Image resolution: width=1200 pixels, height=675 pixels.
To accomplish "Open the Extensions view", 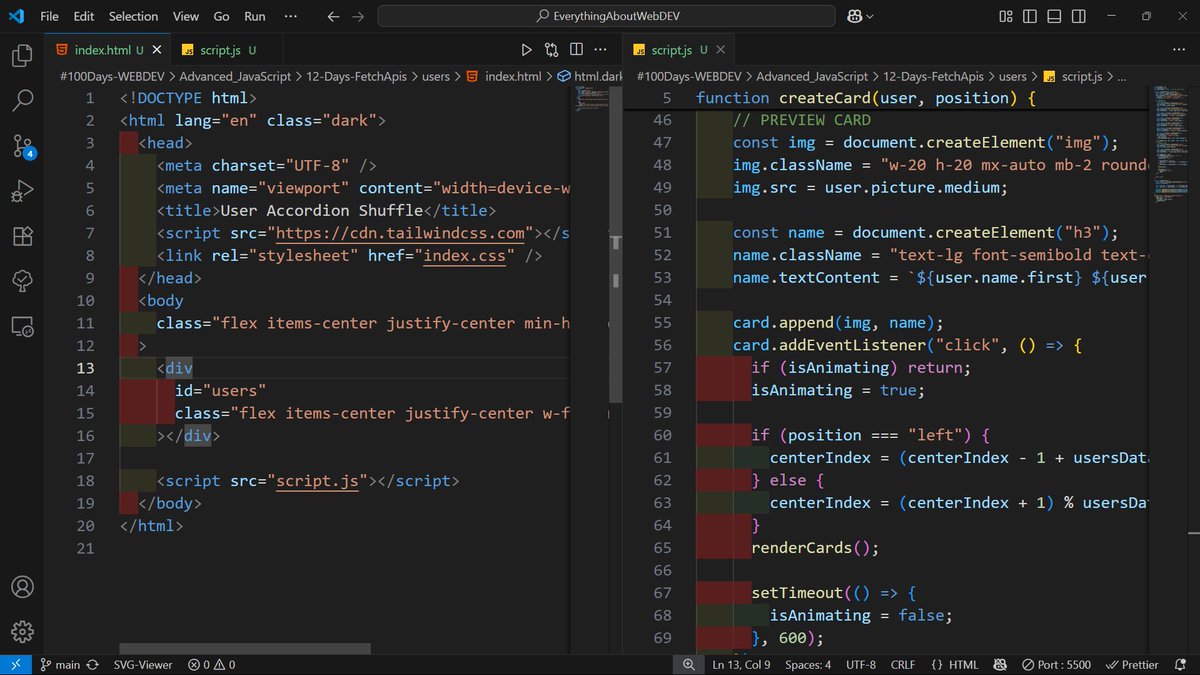I will [x=22, y=236].
